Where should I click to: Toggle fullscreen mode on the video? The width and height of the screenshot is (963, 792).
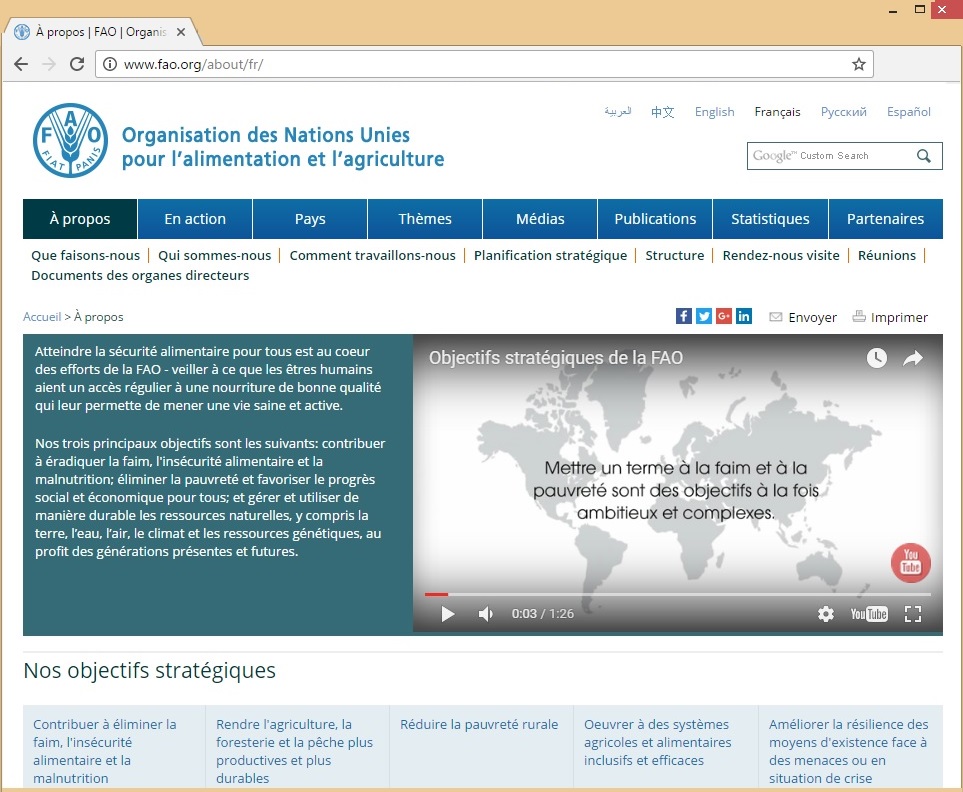[913, 614]
